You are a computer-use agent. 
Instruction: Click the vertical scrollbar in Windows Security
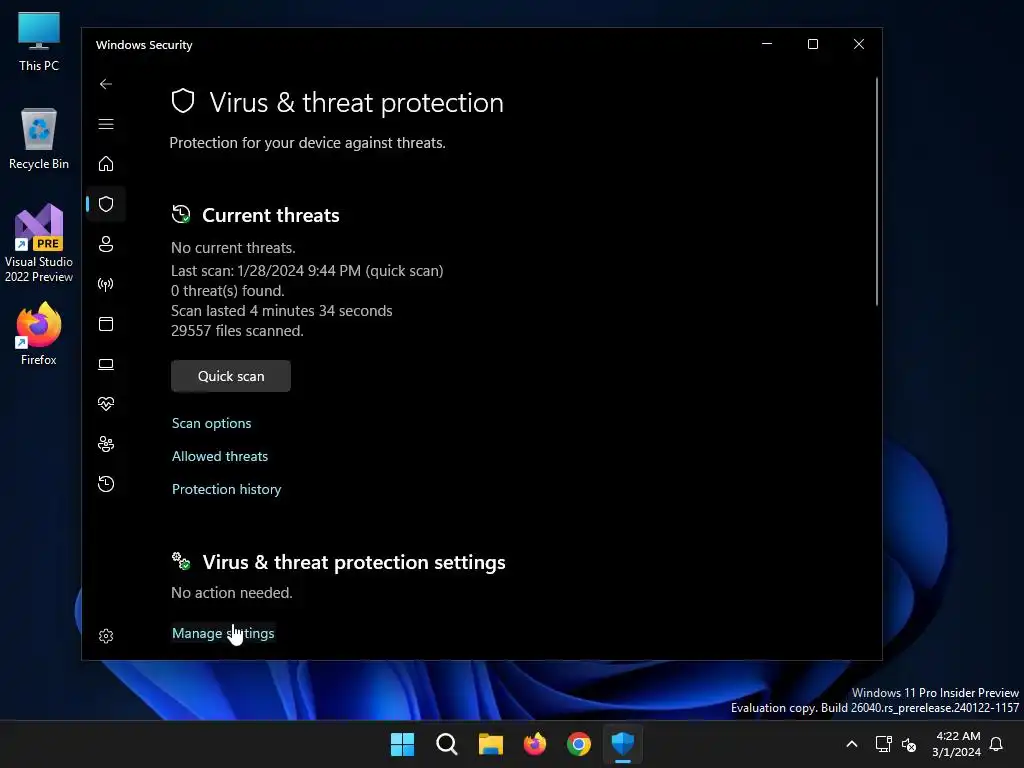(x=877, y=191)
